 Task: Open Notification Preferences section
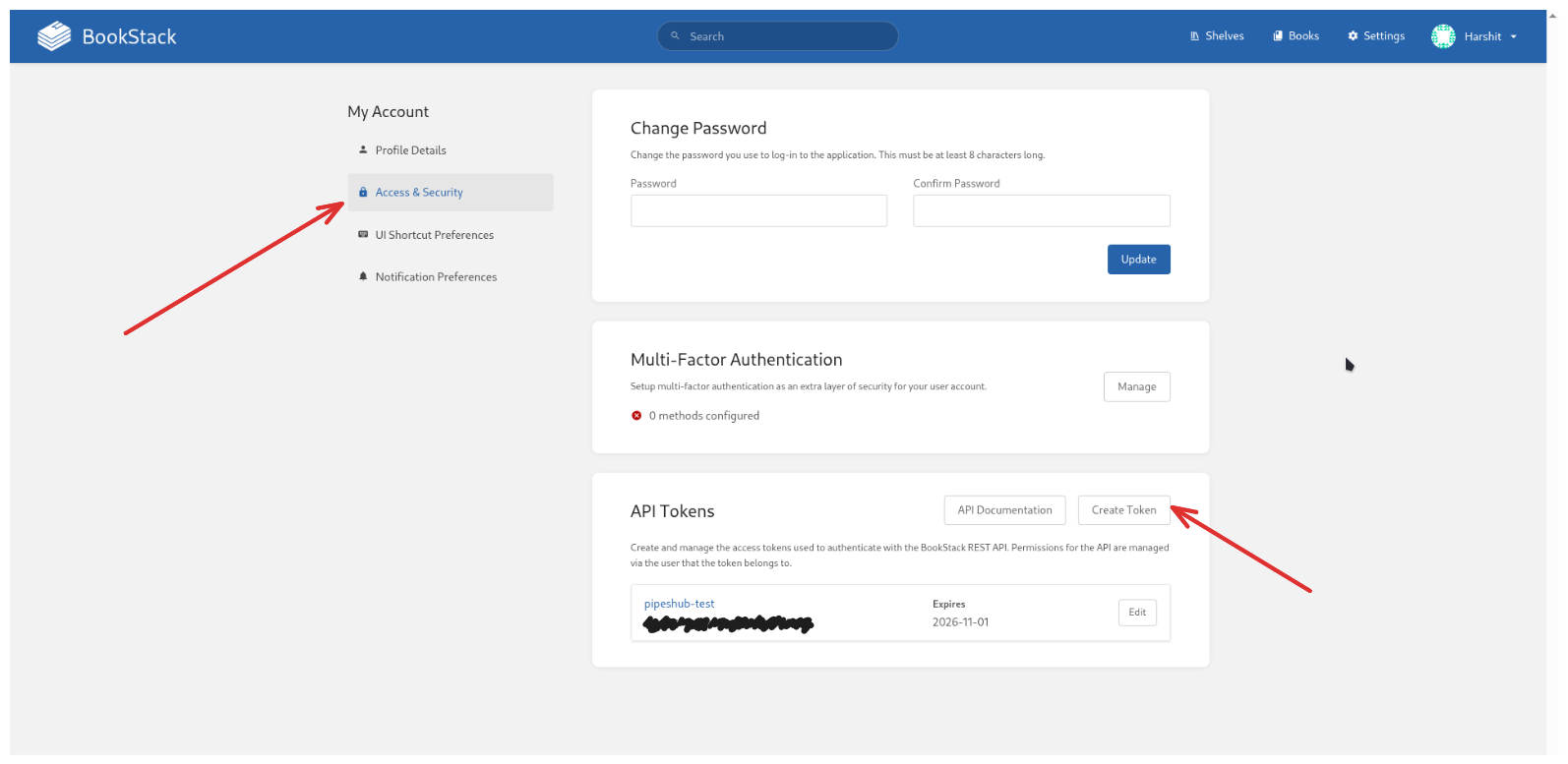click(451, 277)
